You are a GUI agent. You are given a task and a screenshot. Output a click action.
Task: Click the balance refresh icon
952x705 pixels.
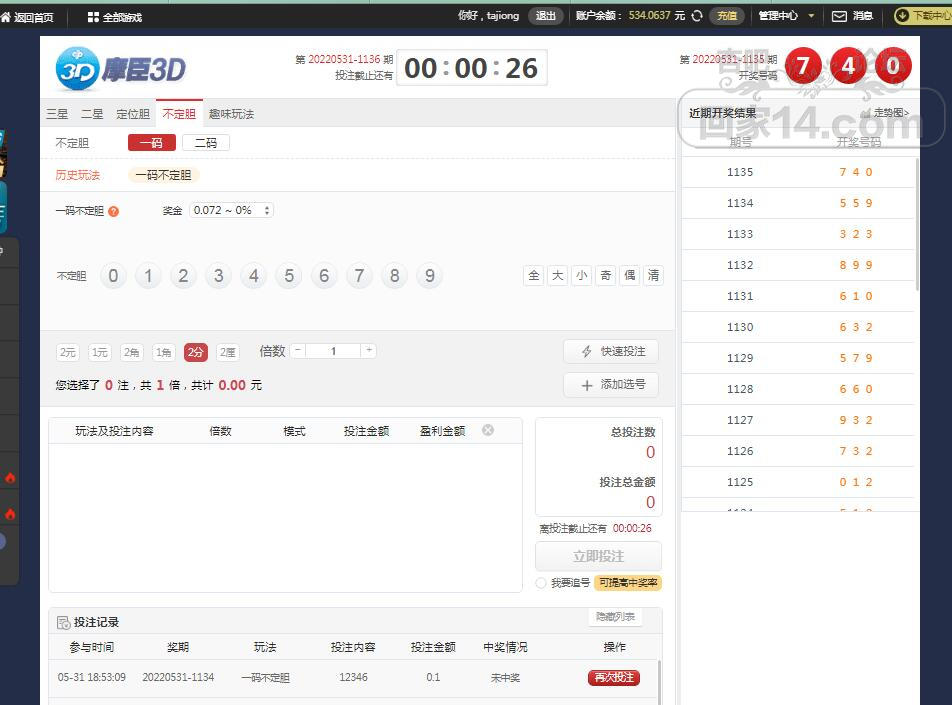tap(697, 16)
